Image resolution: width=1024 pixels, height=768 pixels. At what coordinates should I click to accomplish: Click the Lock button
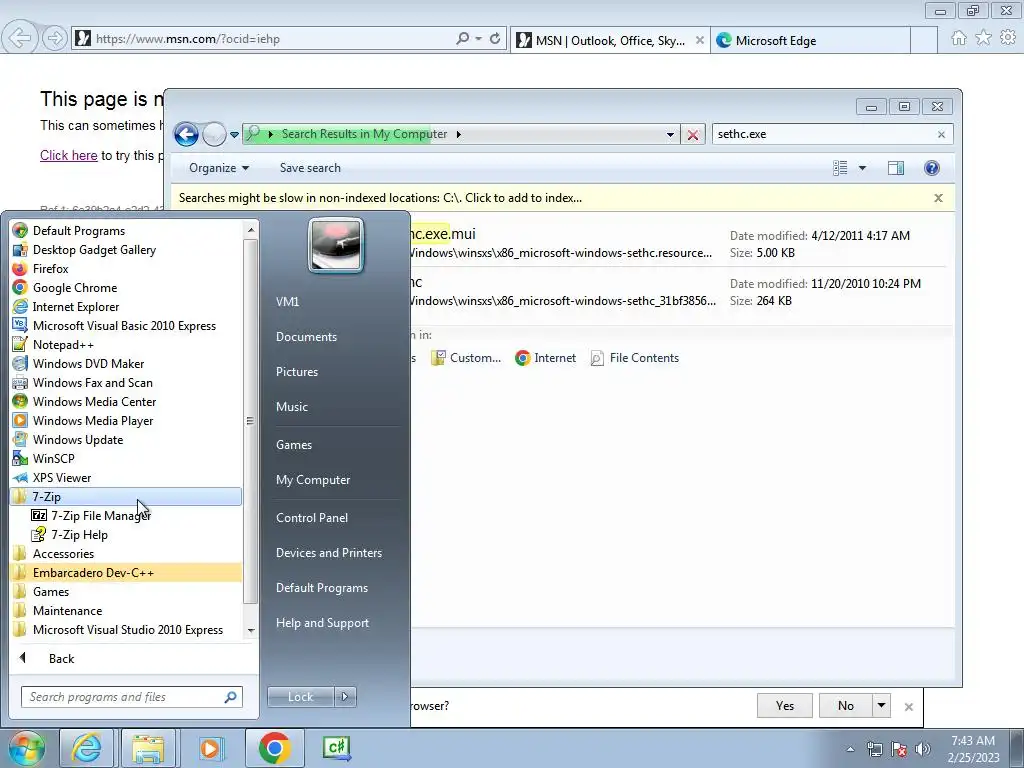coord(300,697)
